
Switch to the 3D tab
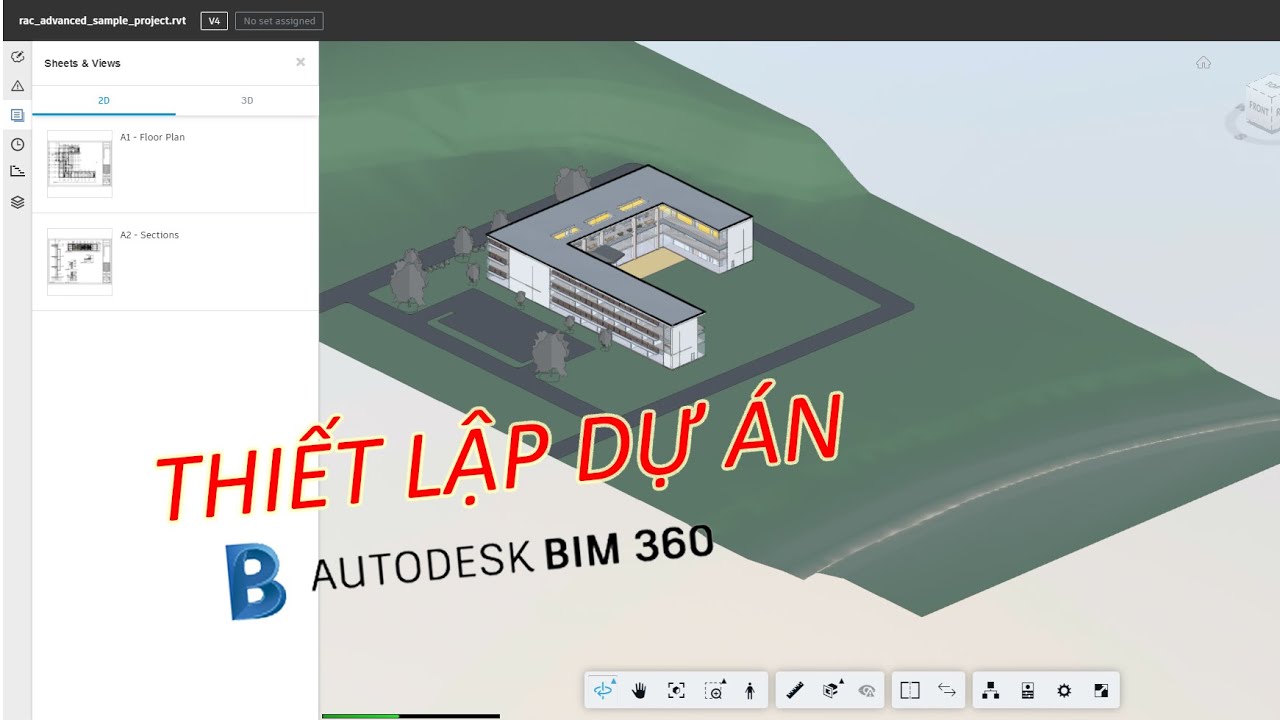coord(247,100)
